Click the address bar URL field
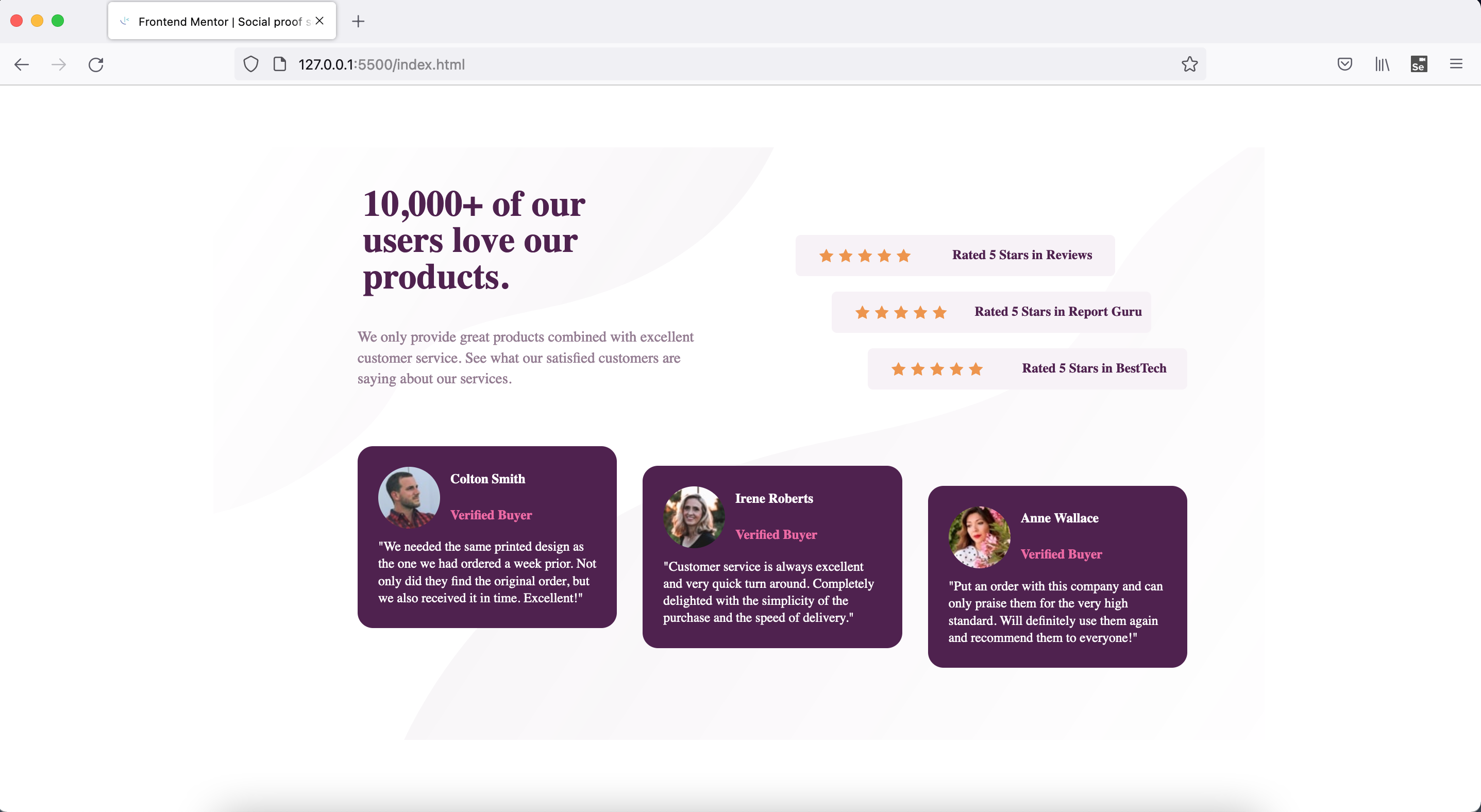Viewport: 1481px width, 812px height. (690, 64)
